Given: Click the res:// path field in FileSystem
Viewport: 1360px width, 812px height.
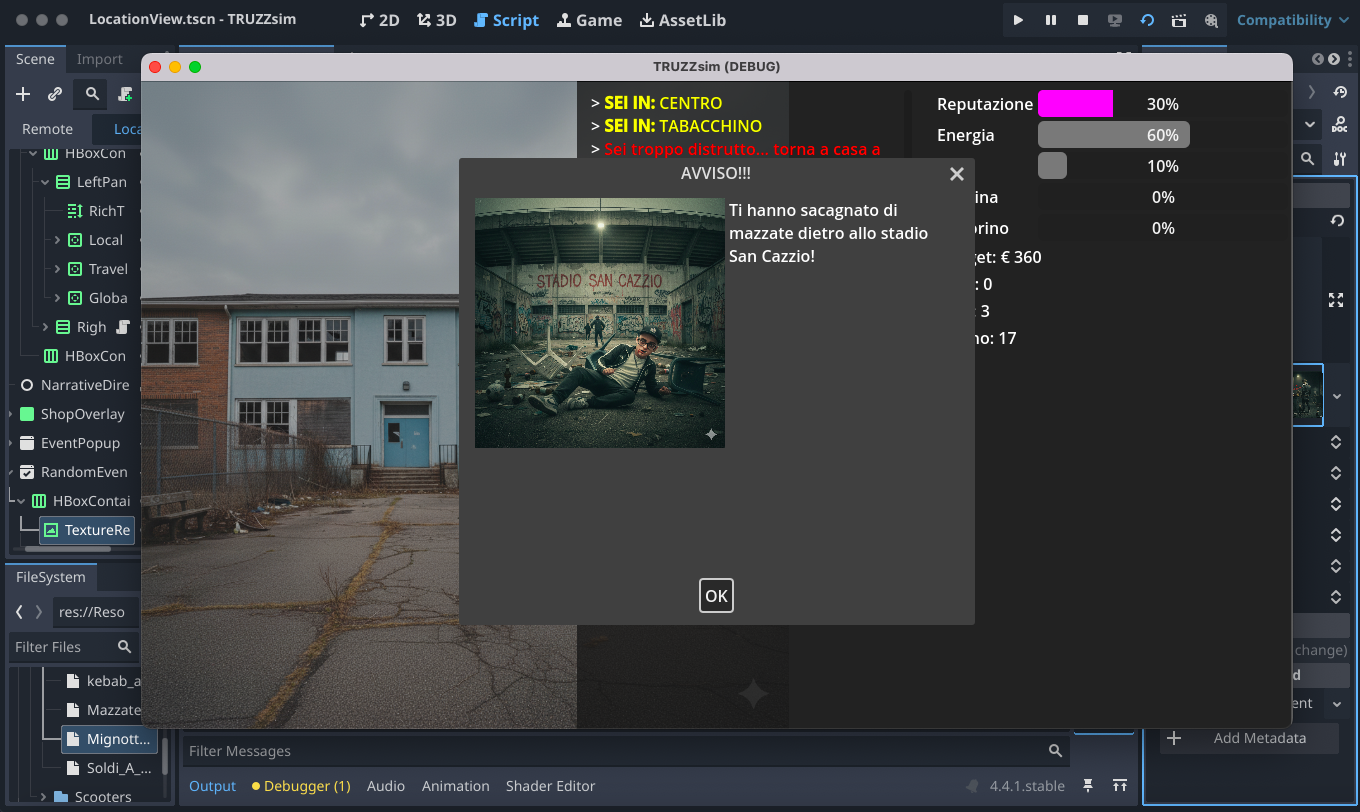Looking at the screenshot, I should coord(96,612).
